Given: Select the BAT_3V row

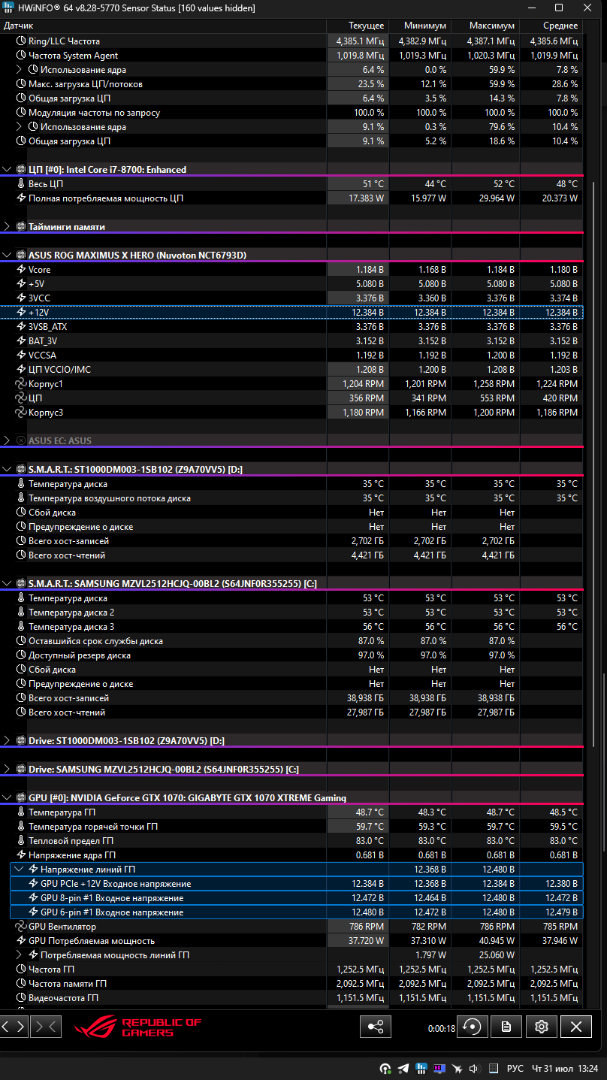Looking at the screenshot, I should tap(291, 341).
